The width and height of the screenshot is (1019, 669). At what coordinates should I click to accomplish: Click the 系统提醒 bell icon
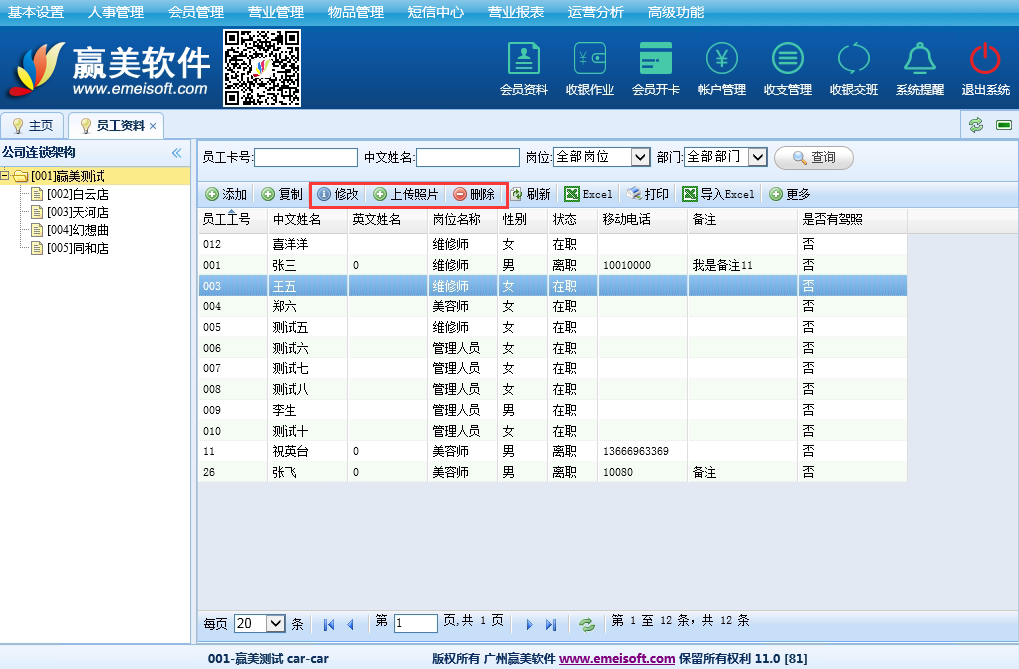(919, 60)
